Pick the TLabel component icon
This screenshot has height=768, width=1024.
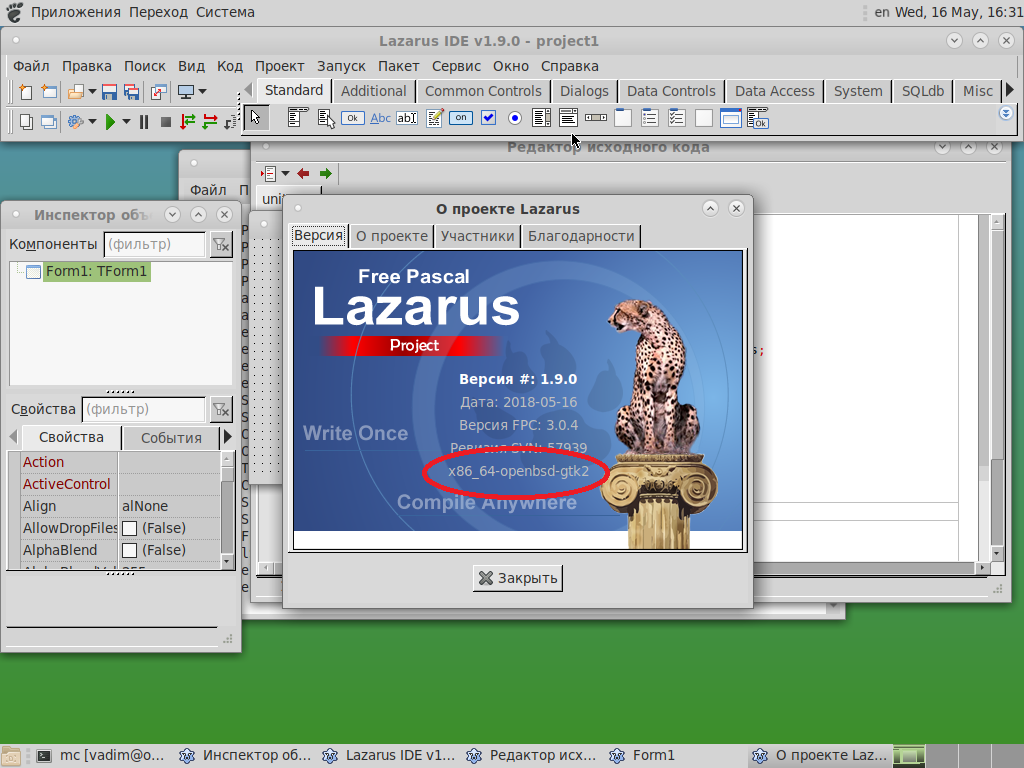(x=380, y=118)
